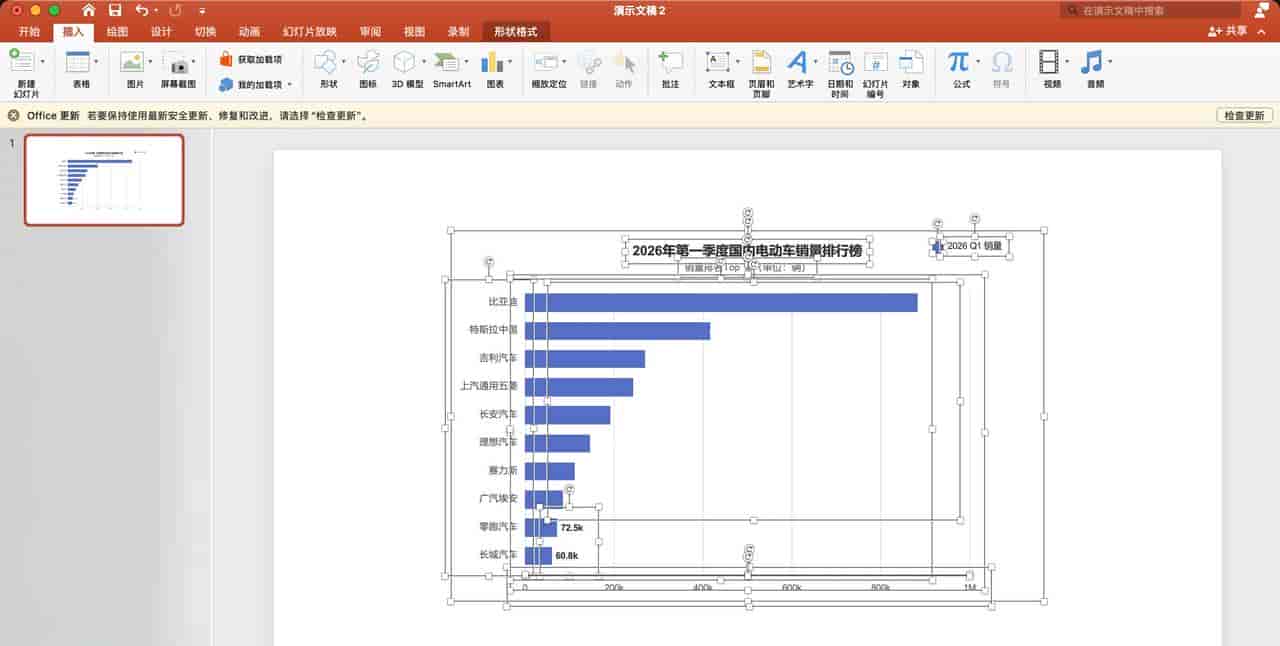1280x646 pixels.
Task: Click the Table (表格) icon
Action: point(77,62)
